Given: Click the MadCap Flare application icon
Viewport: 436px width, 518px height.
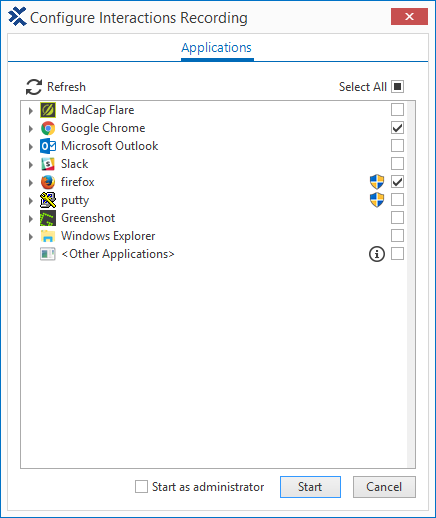Looking at the screenshot, I should 48,110.
